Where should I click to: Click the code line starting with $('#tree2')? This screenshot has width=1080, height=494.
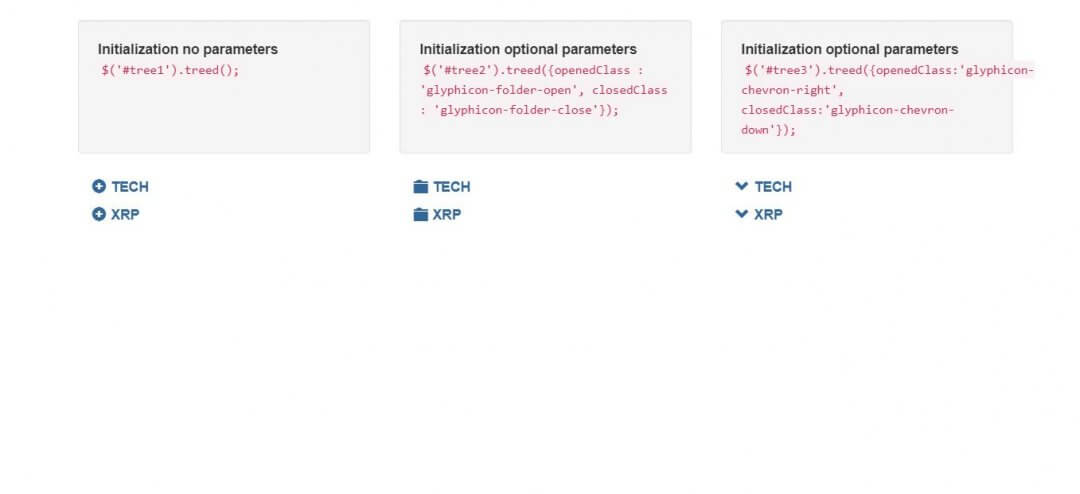[x=534, y=70]
